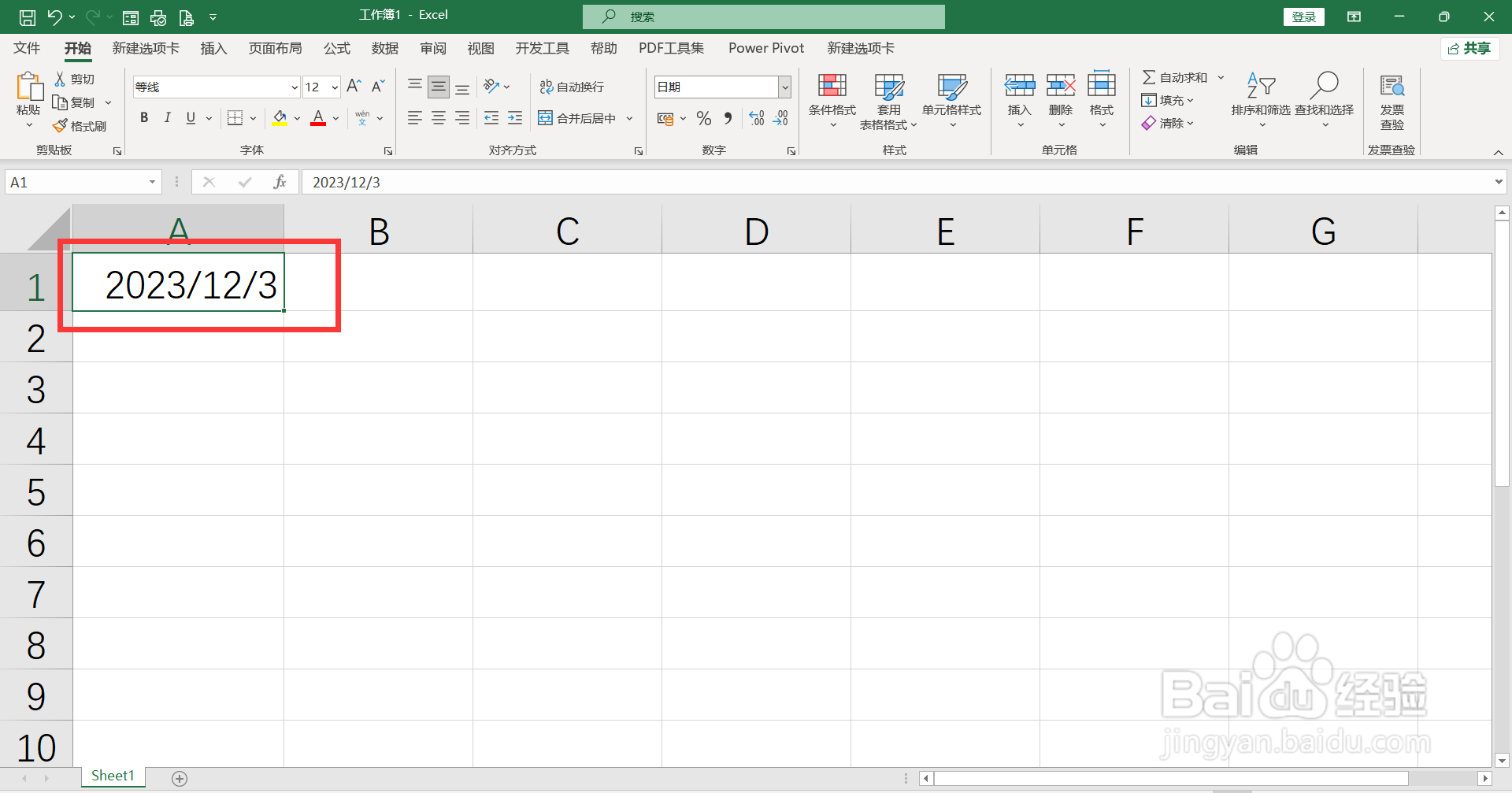Toggle Underline formatting
Image resolution: width=1512 pixels, height=793 pixels.
[x=191, y=118]
